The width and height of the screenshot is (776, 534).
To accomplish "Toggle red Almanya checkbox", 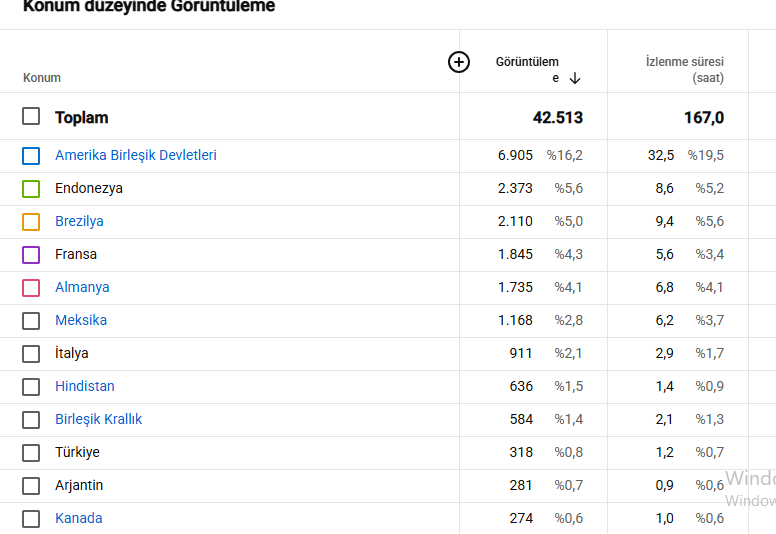I will point(31,288).
